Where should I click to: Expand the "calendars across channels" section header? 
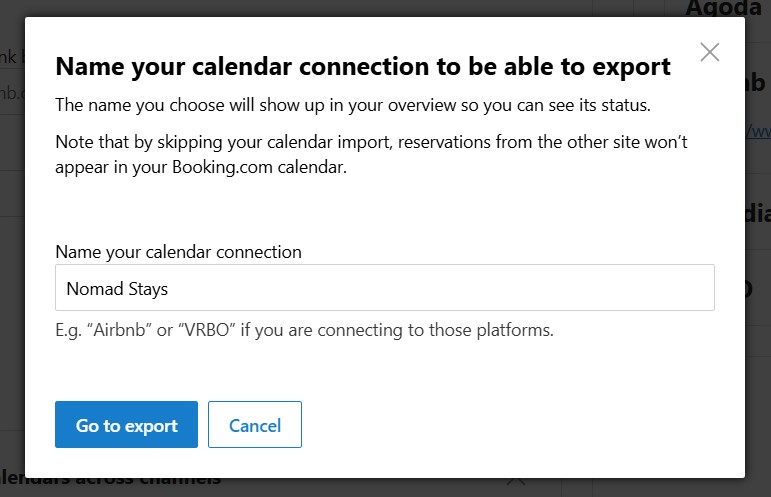(x=110, y=481)
